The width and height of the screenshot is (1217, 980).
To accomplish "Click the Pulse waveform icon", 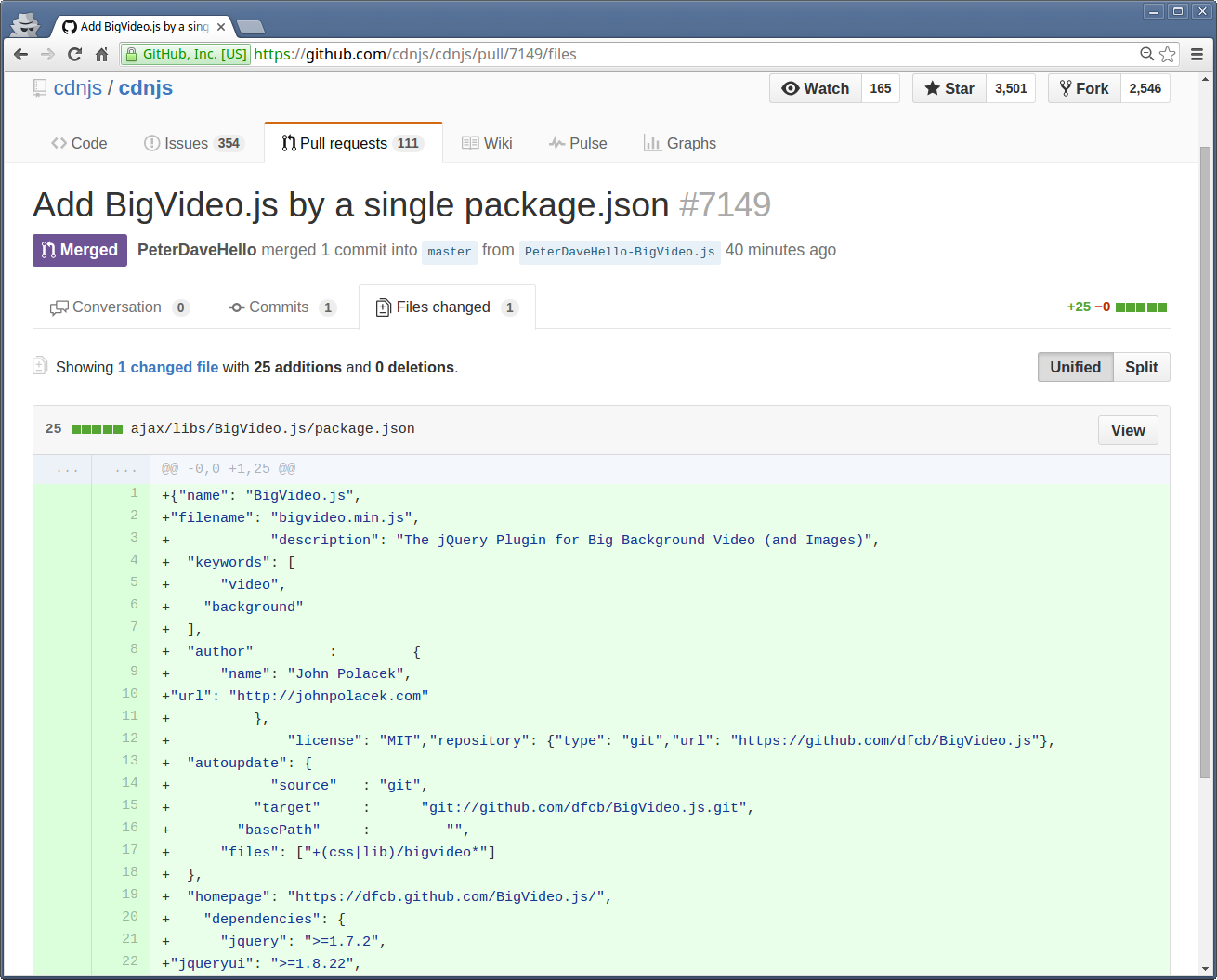I will tap(556, 143).
